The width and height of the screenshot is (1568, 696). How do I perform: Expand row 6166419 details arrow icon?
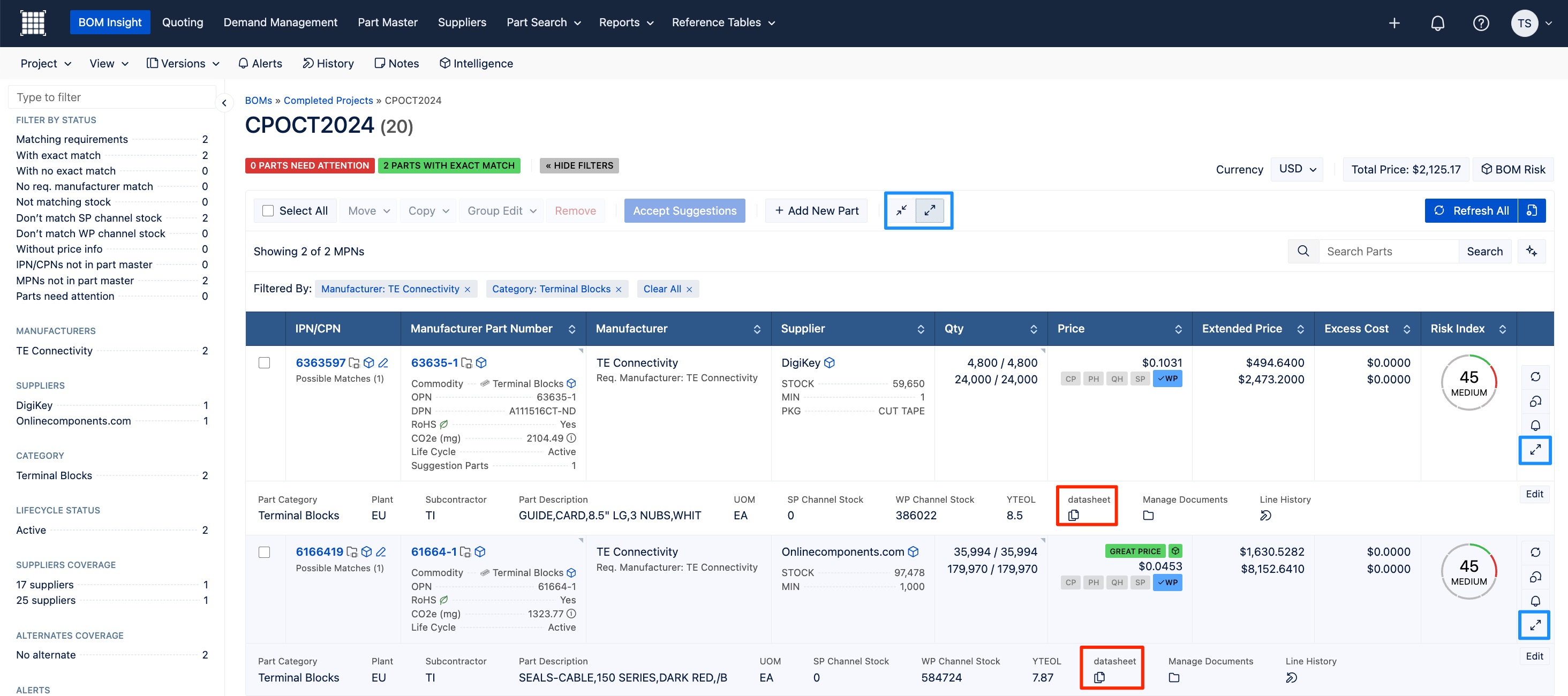[x=1535, y=625]
